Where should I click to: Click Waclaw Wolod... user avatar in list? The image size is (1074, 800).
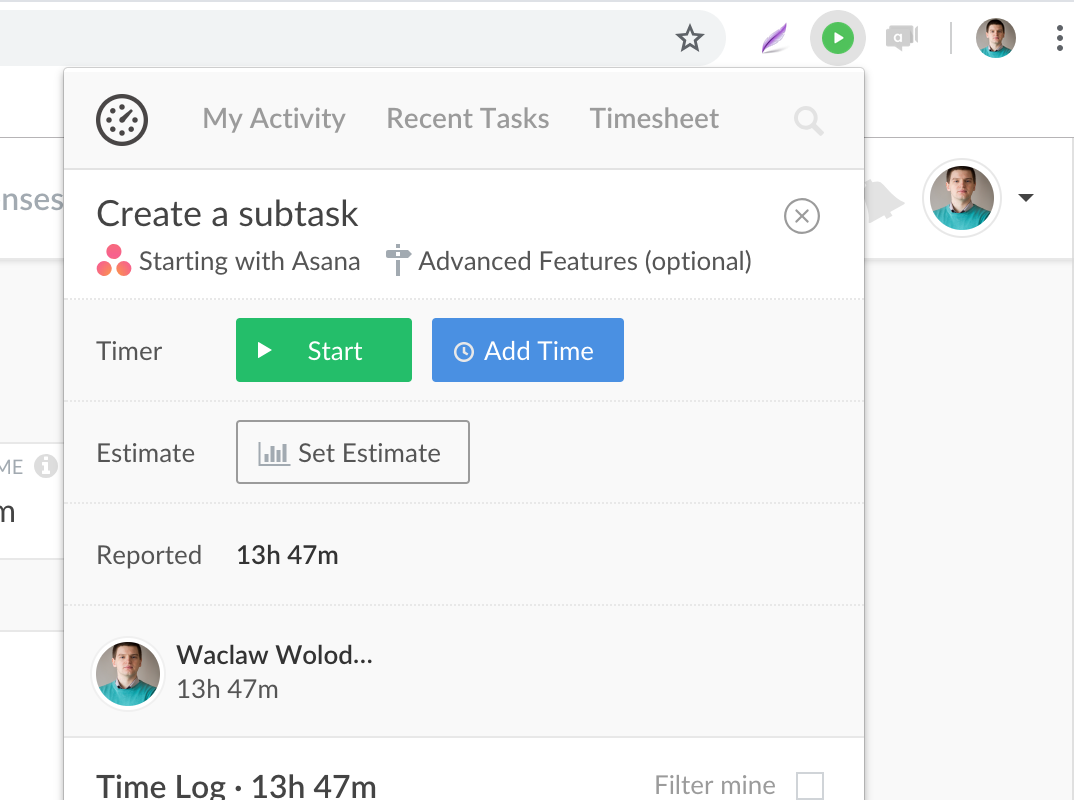pos(128,674)
